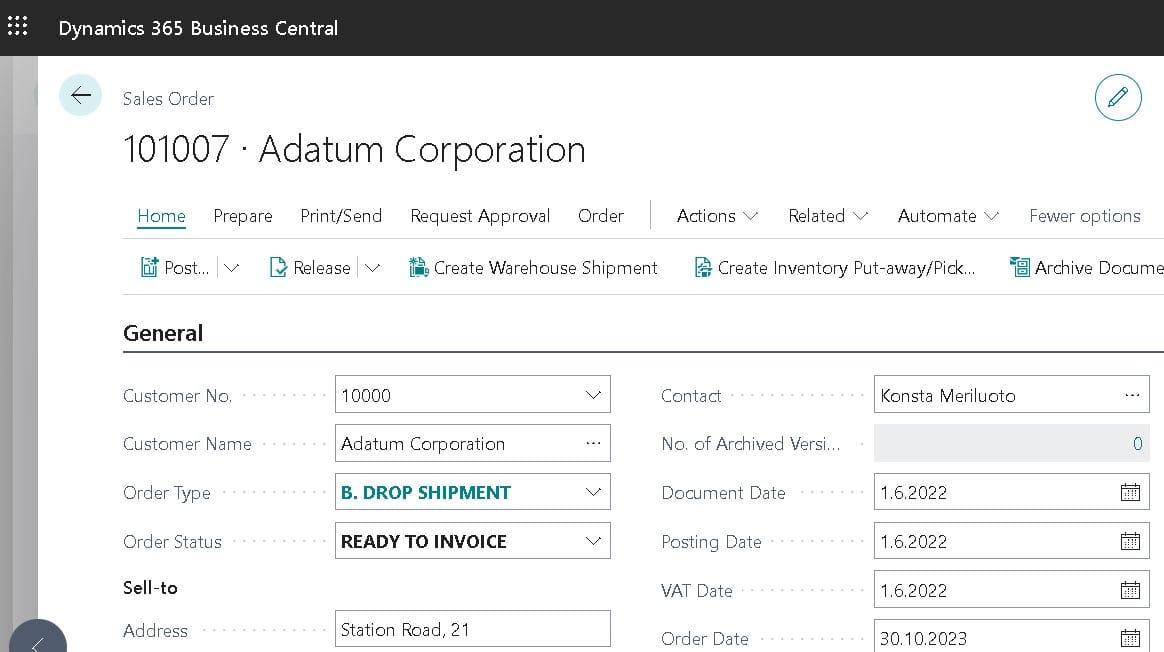Image resolution: width=1164 pixels, height=652 pixels.
Task: Click the Archive Document icon
Action: click(1020, 267)
